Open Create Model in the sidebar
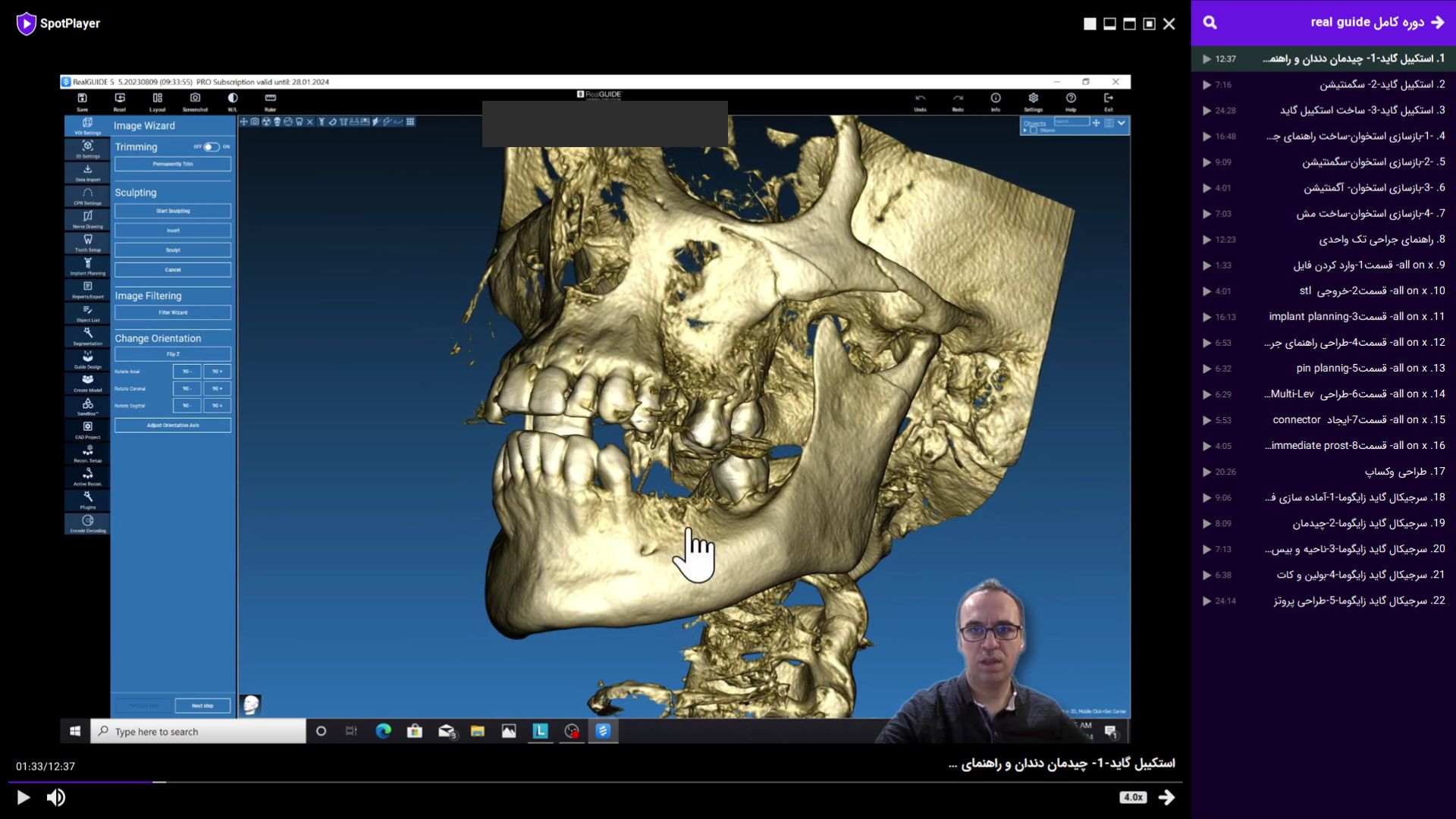The width and height of the screenshot is (1456, 819). [88, 384]
